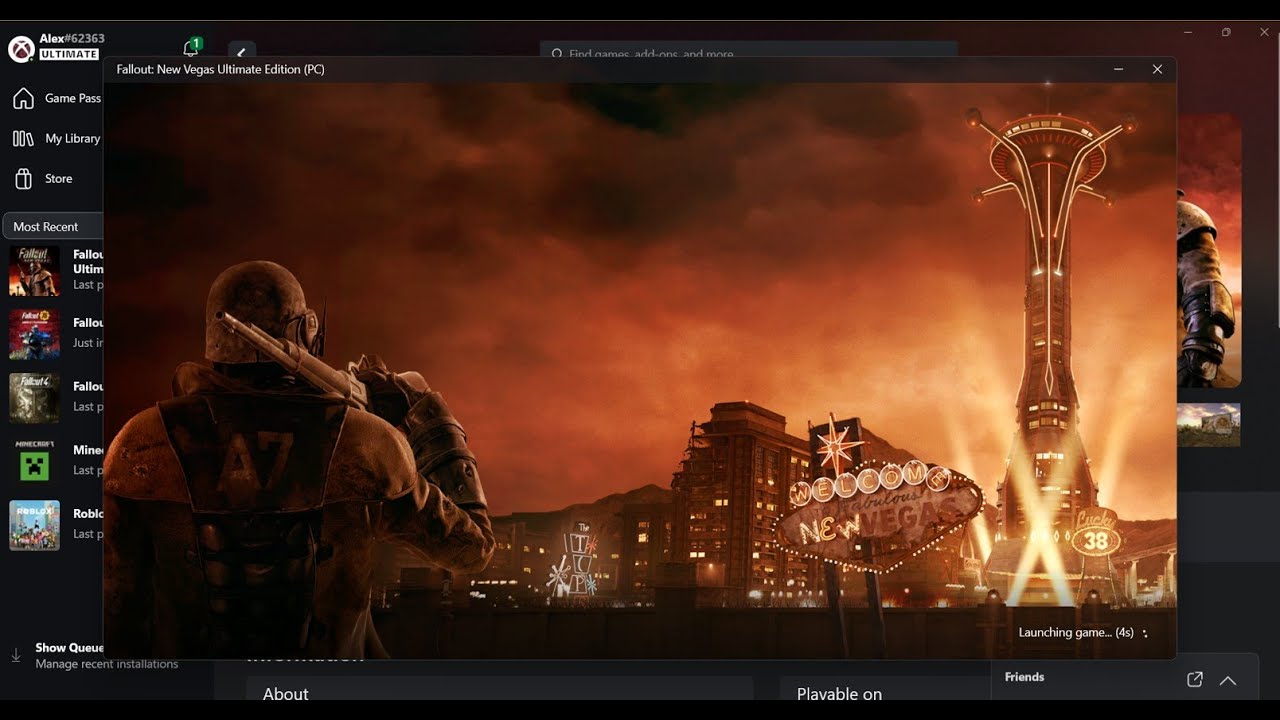Open the Most Recent sort dropdown

[53, 226]
